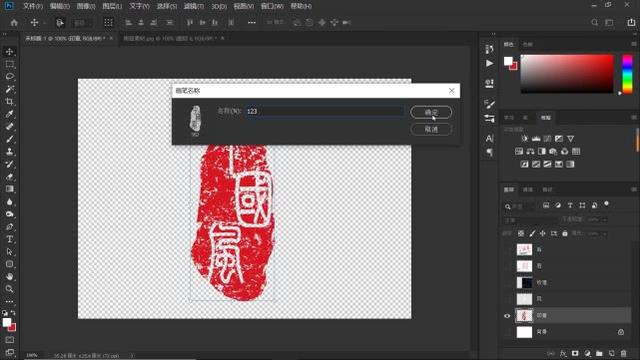Select the Horizontal Type tool
This screenshot has width=640, height=360.
pyautogui.click(x=9, y=239)
